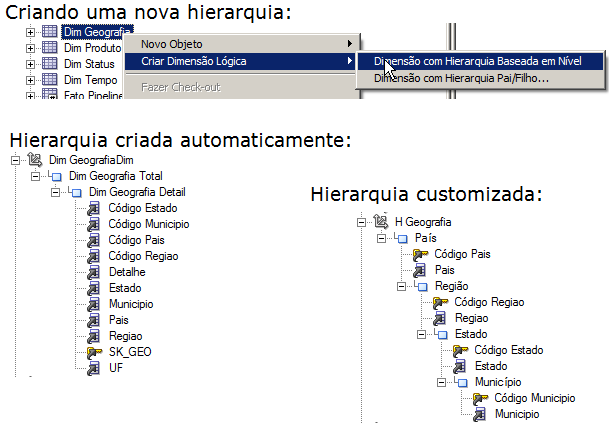The width and height of the screenshot is (609, 424).
Task: Click the Dim Produto table icon
Action: pyautogui.click(x=50, y=47)
